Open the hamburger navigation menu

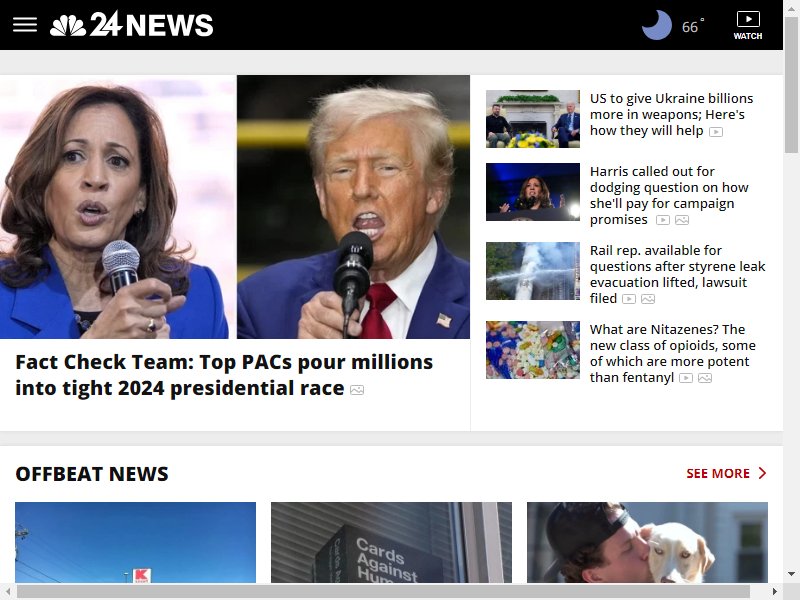(x=25, y=24)
